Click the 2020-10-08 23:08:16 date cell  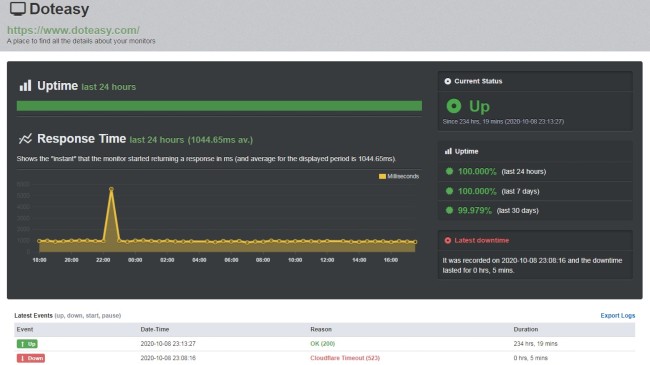[168, 358]
